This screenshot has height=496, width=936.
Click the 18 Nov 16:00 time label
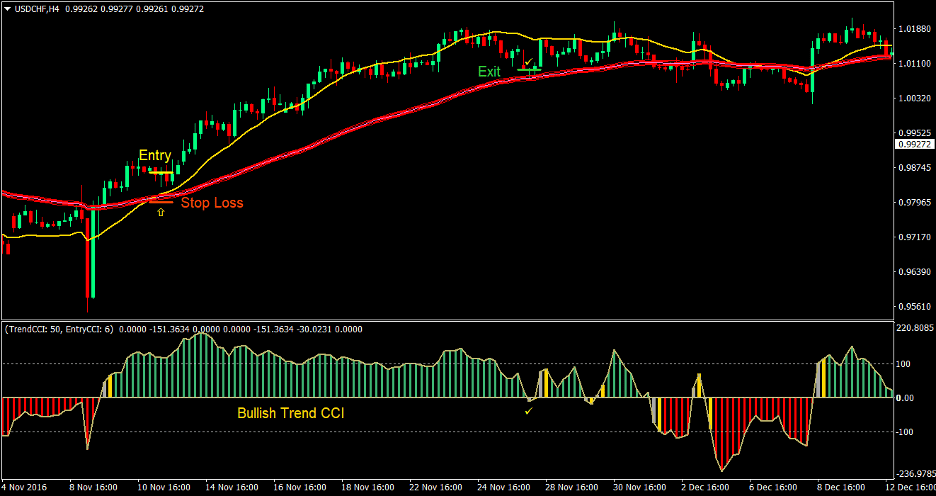[367, 487]
